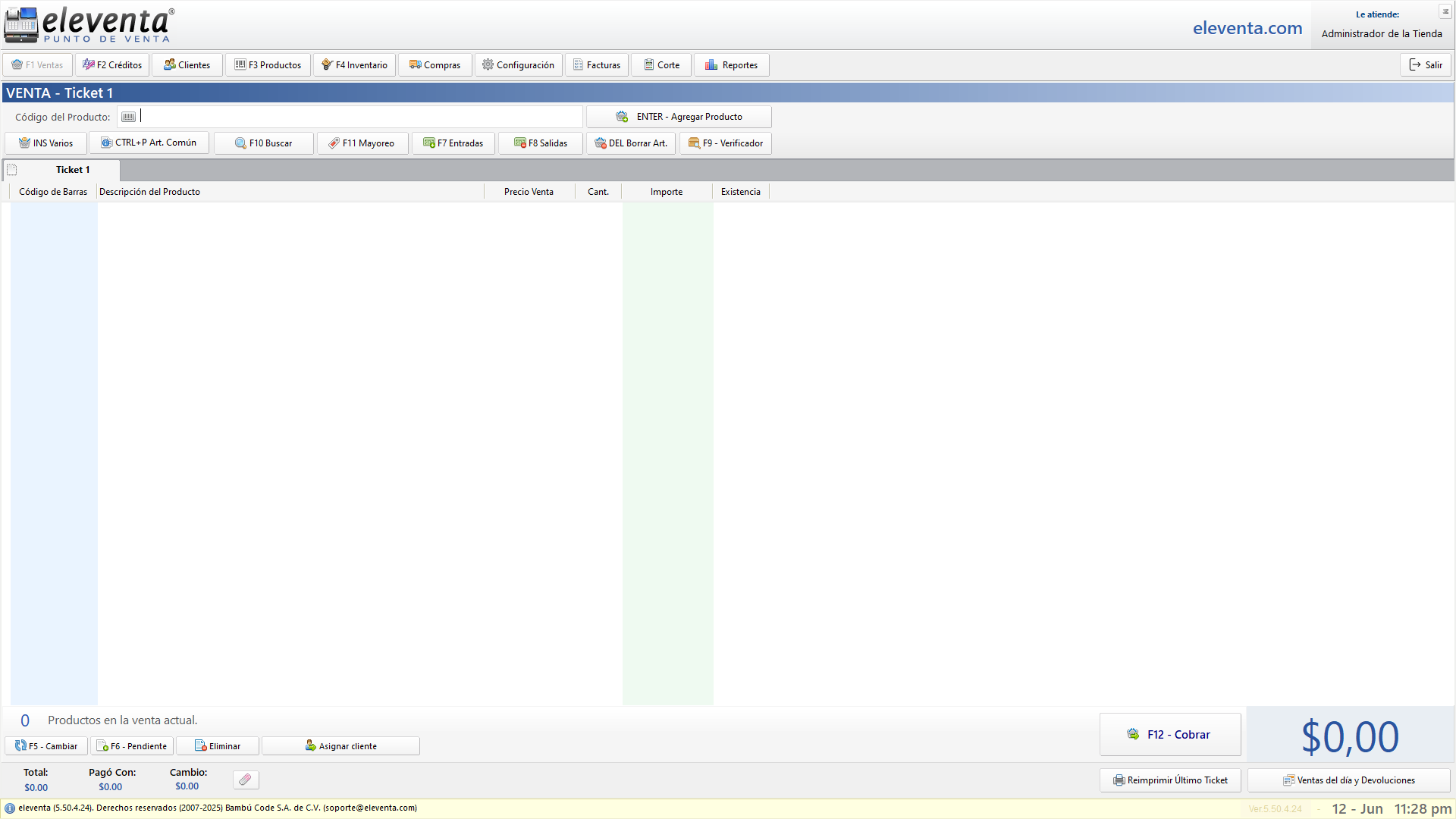Open Configuración settings

pos(519,64)
